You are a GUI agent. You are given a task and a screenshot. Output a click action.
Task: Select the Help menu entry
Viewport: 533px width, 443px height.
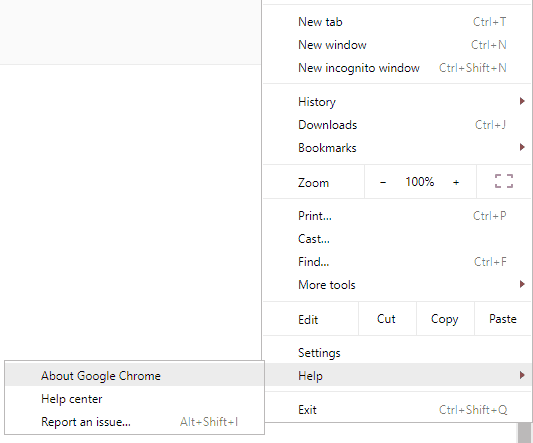pyautogui.click(x=397, y=375)
